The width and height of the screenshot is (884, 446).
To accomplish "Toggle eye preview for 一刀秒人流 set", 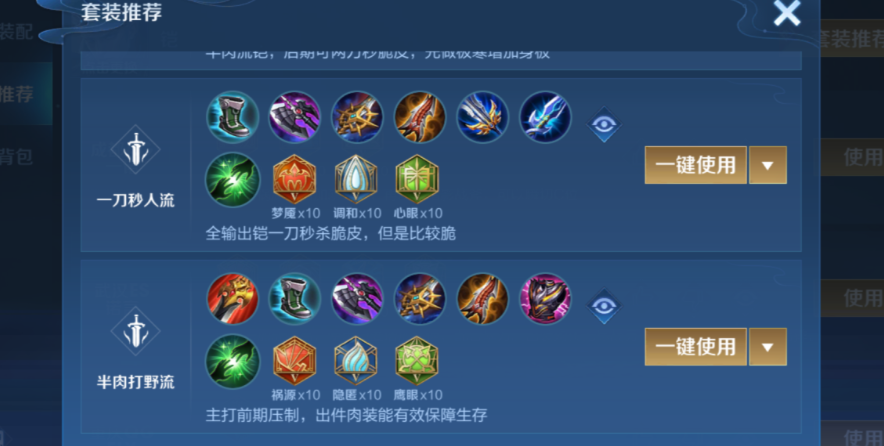I will click(604, 124).
